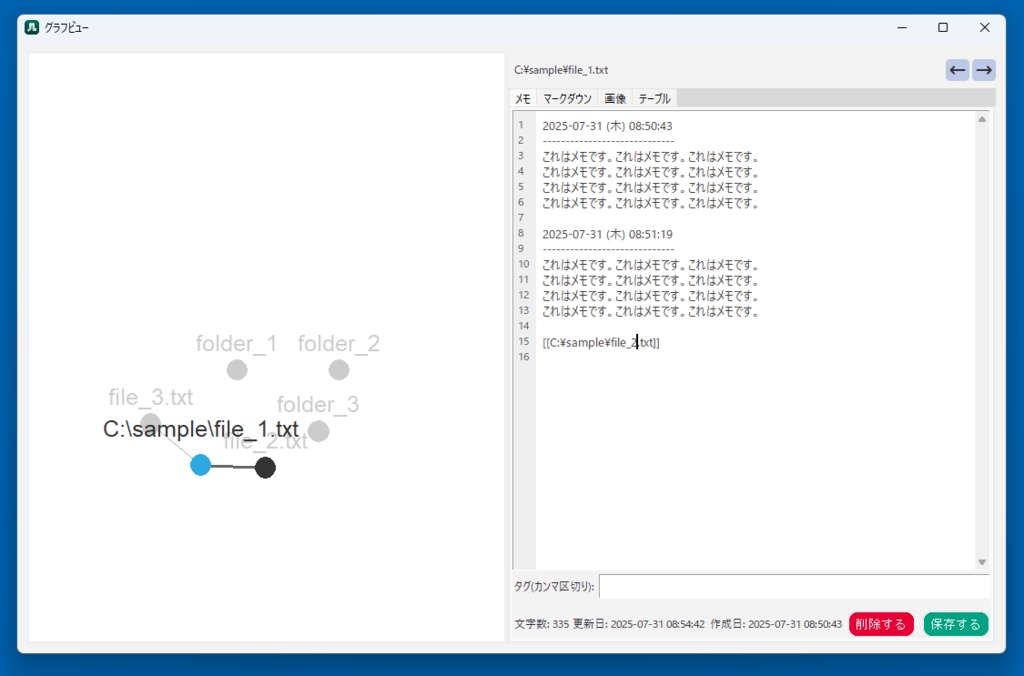Select the dark file_2.txt graph node
1024x676 pixels.
(x=265, y=468)
